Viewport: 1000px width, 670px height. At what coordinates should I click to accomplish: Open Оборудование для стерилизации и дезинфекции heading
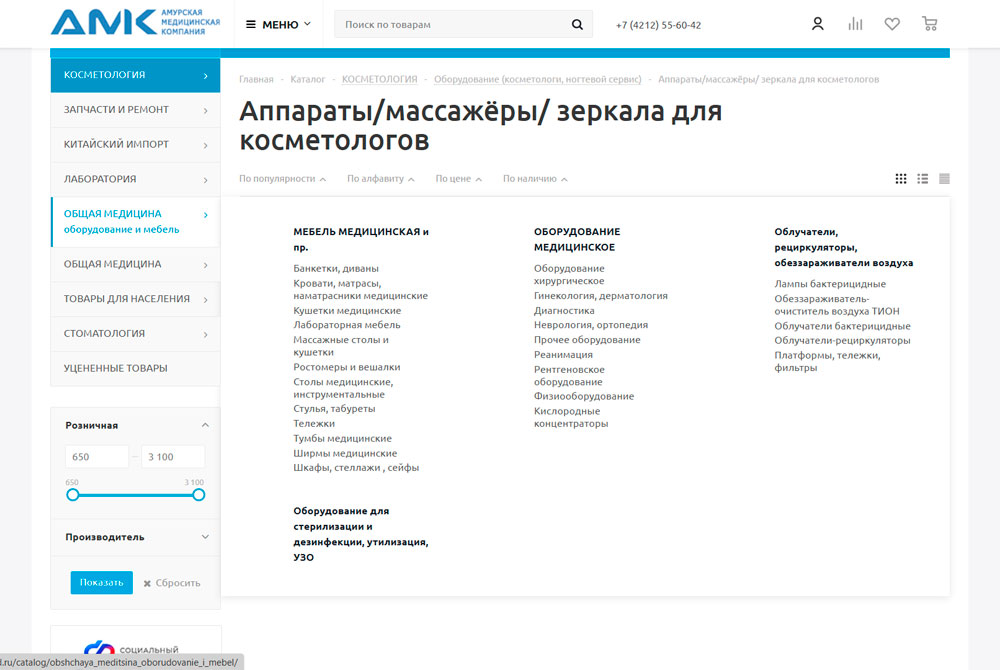pyautogui.click(x=361, y=534)
